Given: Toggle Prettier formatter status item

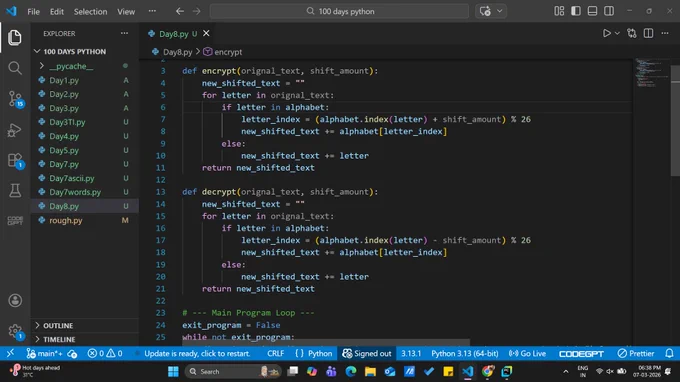Looking at the screenshot, I should click(636, 353).
